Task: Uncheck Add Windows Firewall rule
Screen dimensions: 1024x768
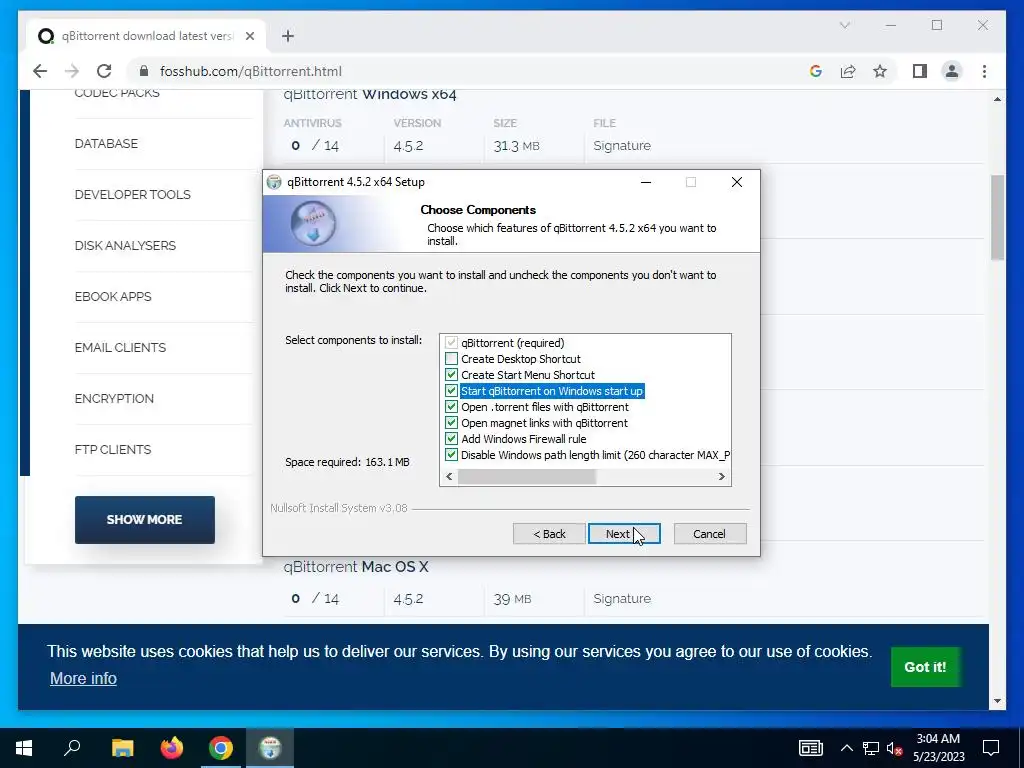Action: coord(451,439)
